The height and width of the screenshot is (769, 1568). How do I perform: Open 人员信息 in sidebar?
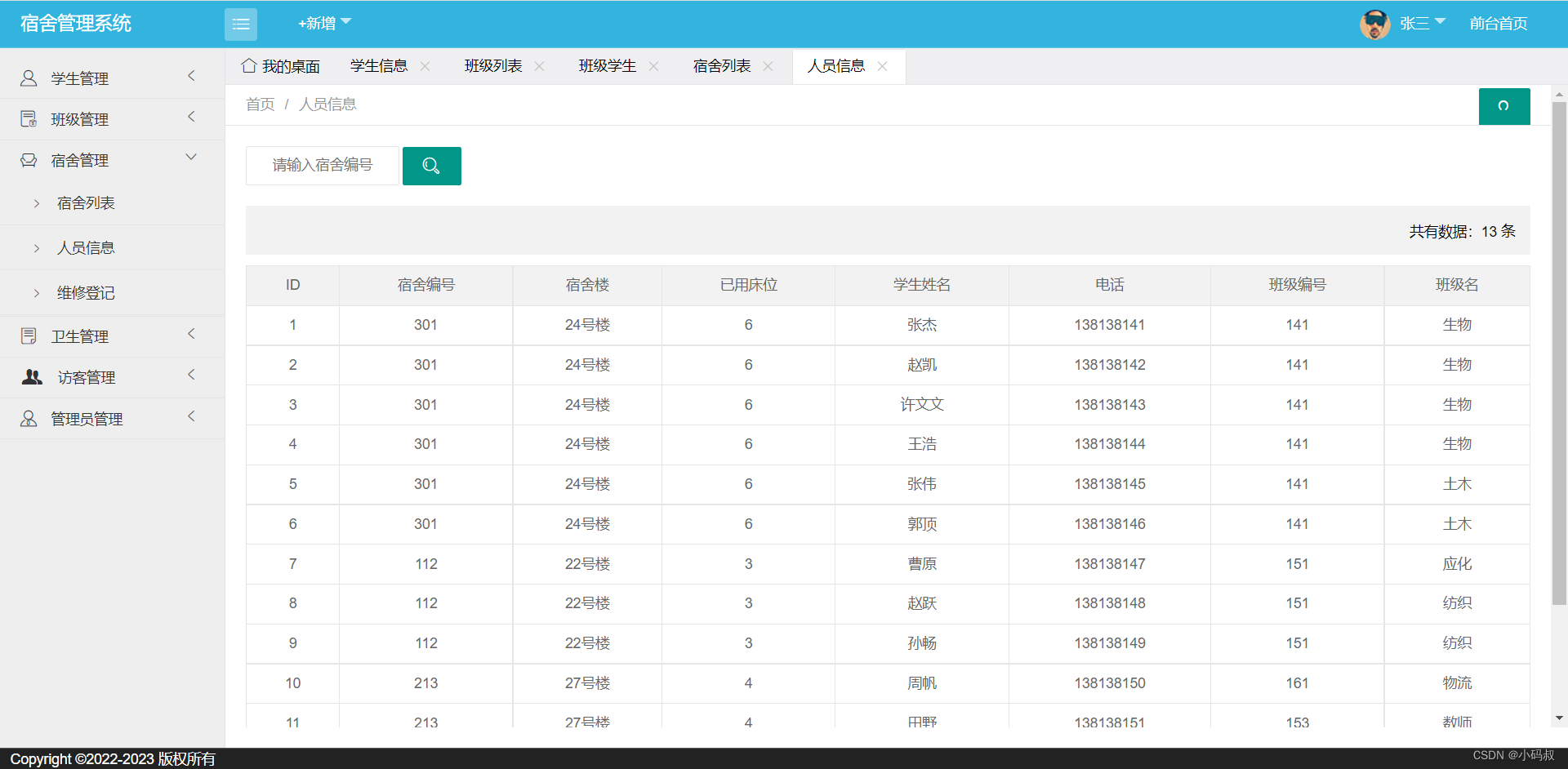click(x=86, y=248)
